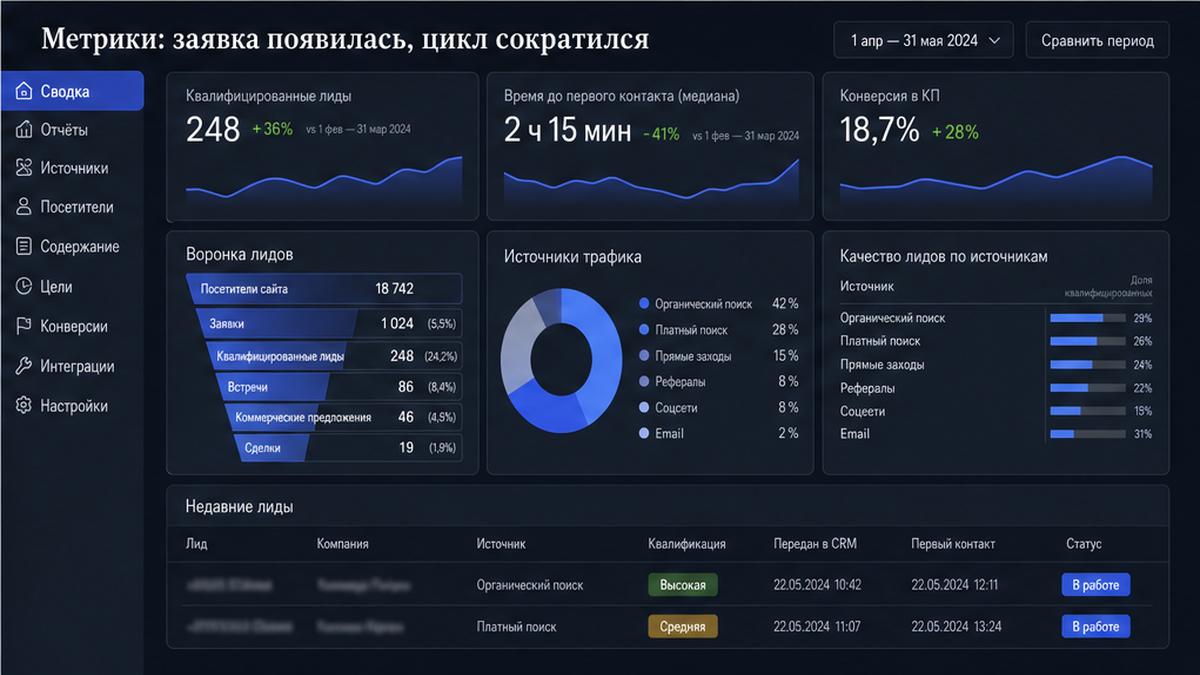Select the Высокая qualification badge
1200x675 pixels.
683,585
